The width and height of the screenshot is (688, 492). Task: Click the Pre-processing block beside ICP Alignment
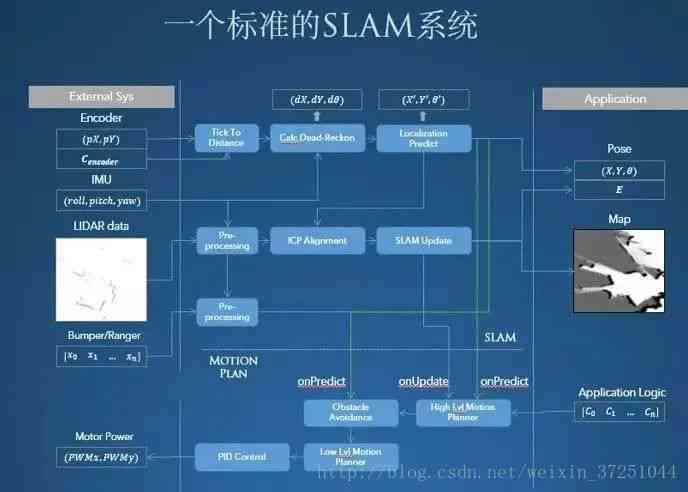coord(227,241)
